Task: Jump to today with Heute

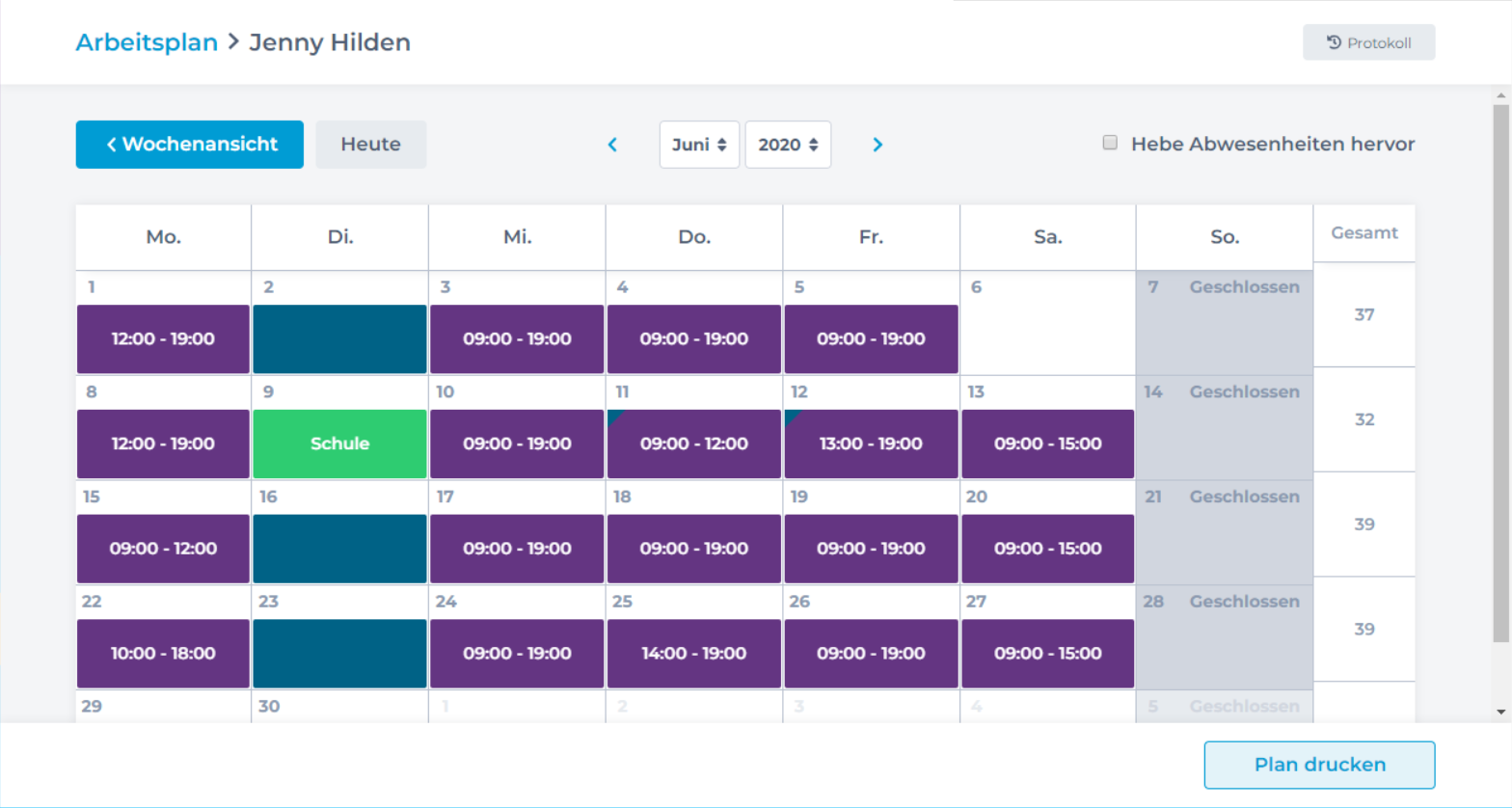Action: [x=370, y=145]
